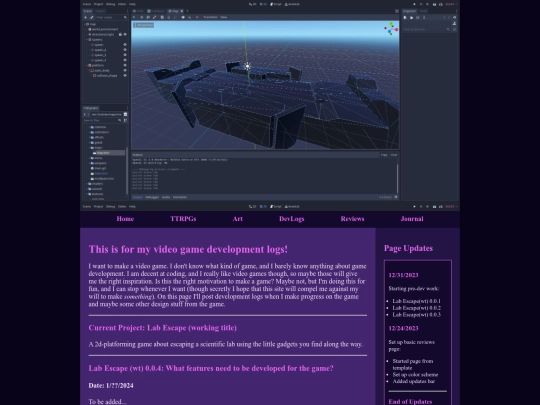
Task: Click the magnifier in the Filter nodes box
Action: coord(125,17)
